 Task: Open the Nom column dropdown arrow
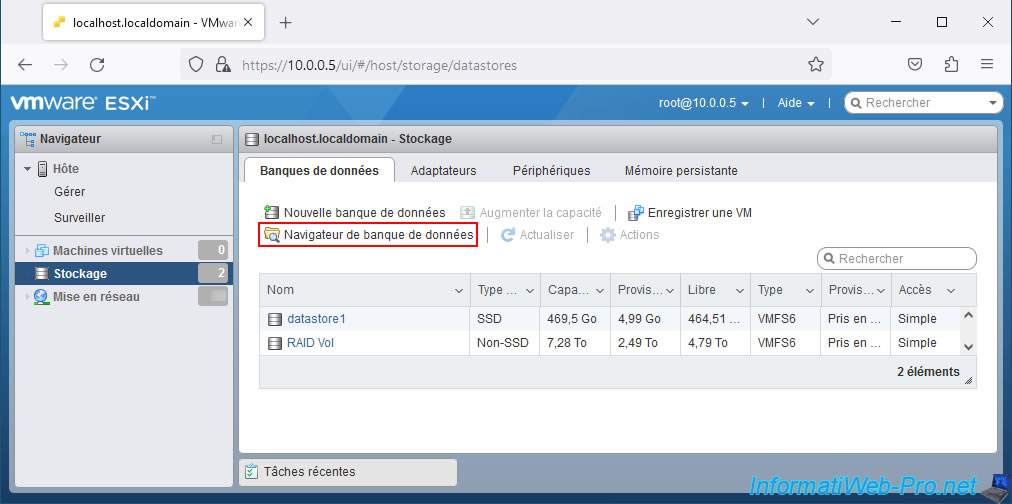coord(458,291)
